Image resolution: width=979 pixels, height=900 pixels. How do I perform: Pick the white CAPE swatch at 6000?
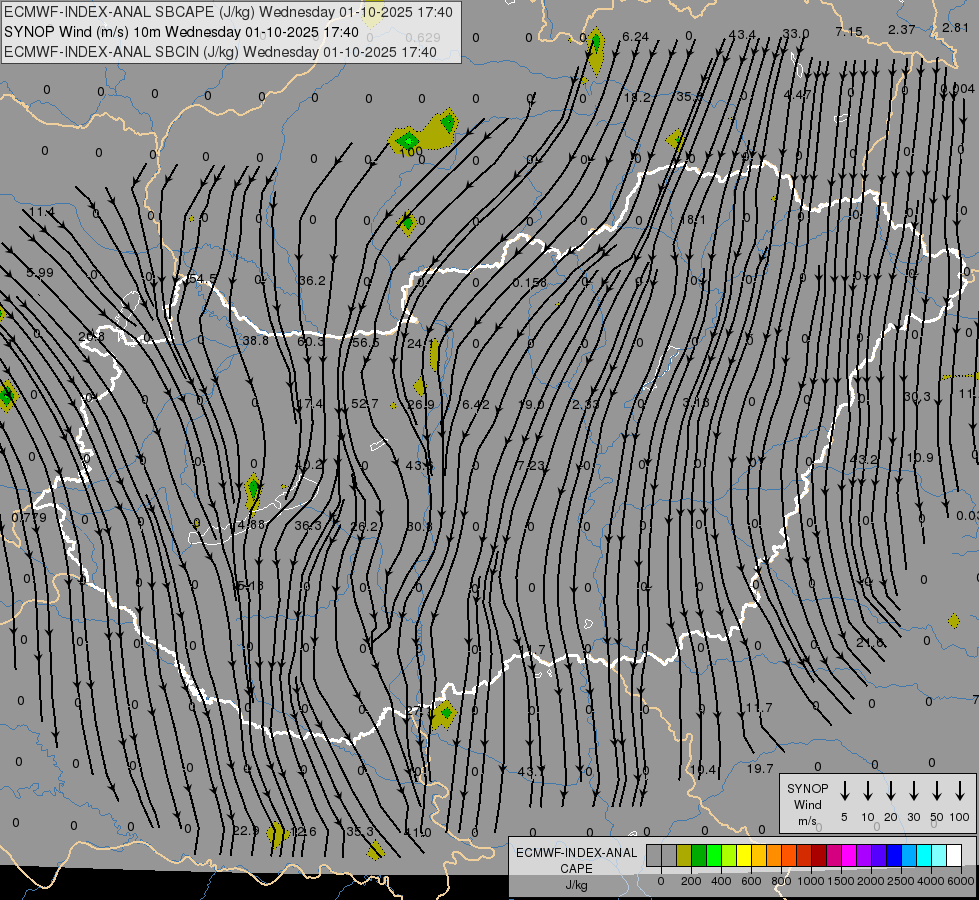[x=953, y=856]
